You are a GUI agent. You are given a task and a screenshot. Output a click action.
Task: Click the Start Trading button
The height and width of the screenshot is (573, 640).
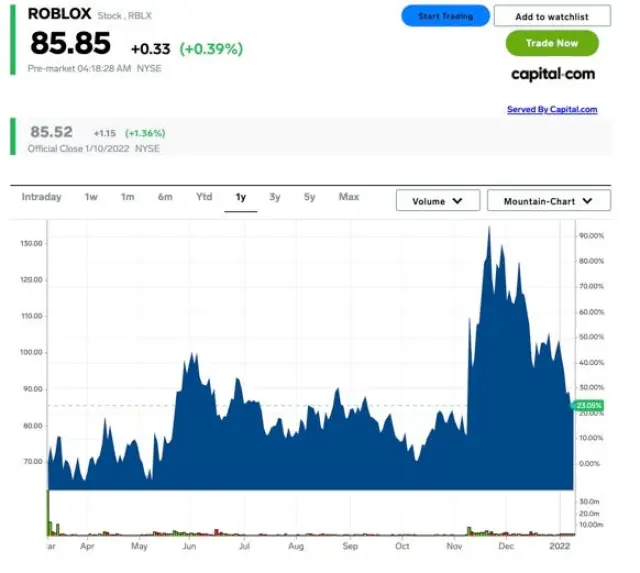[445, 17]
